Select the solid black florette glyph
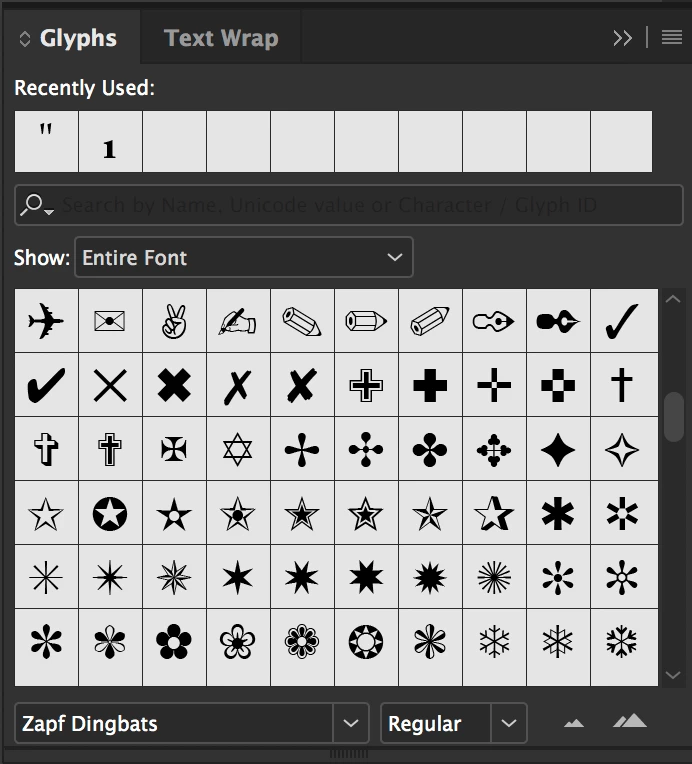692x764 pixels. (x=174, y=641)
